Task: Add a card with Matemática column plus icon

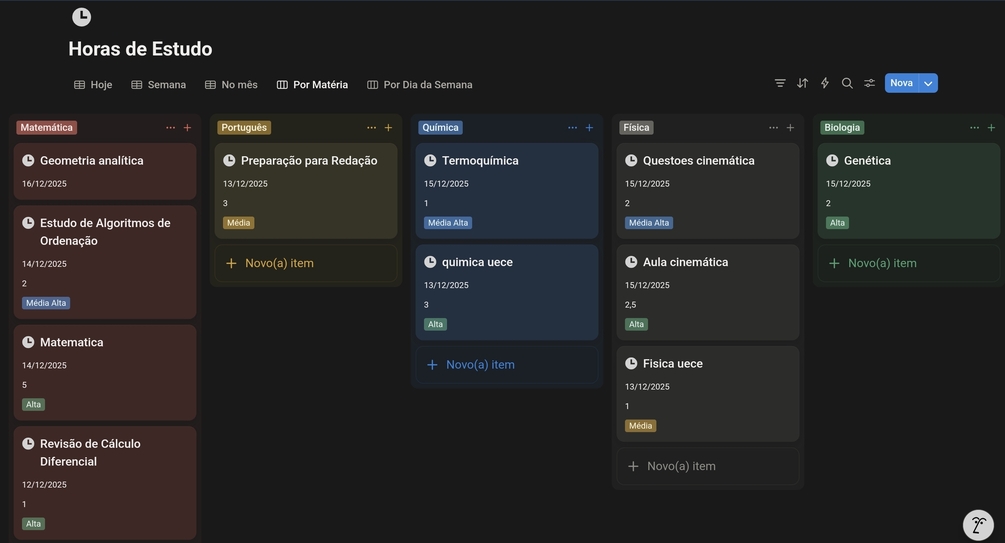Action: tap(187, 128)
